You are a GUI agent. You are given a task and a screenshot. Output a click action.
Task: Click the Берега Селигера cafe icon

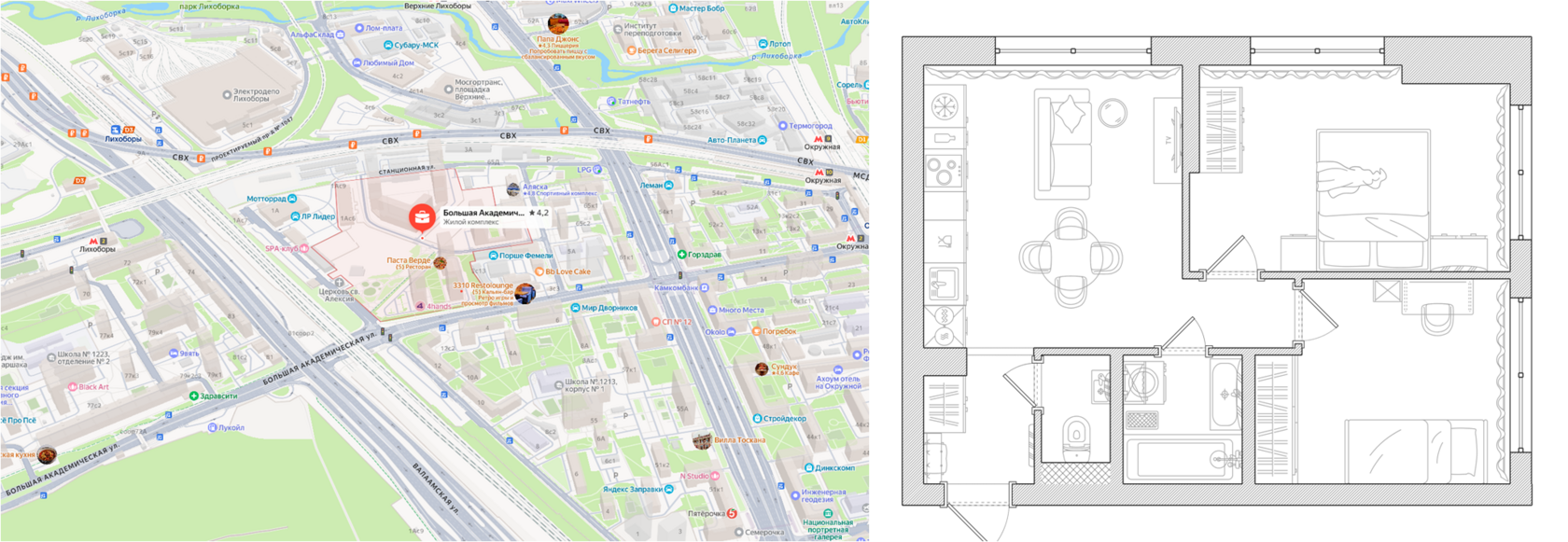(x=631, y=50)
